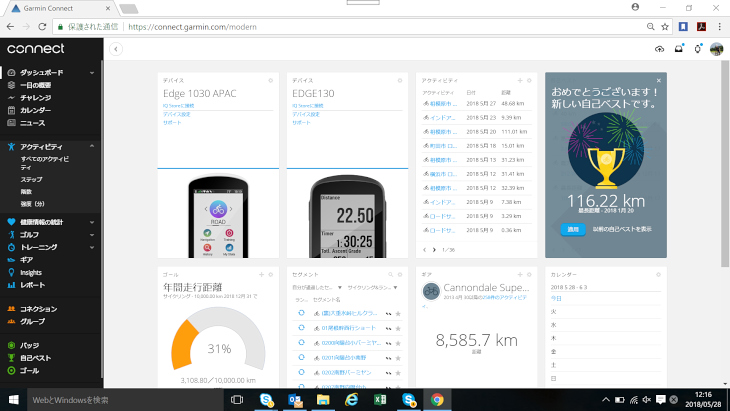
Task: Expand the トレーニング sidebar section
Action: pos(92,247)
